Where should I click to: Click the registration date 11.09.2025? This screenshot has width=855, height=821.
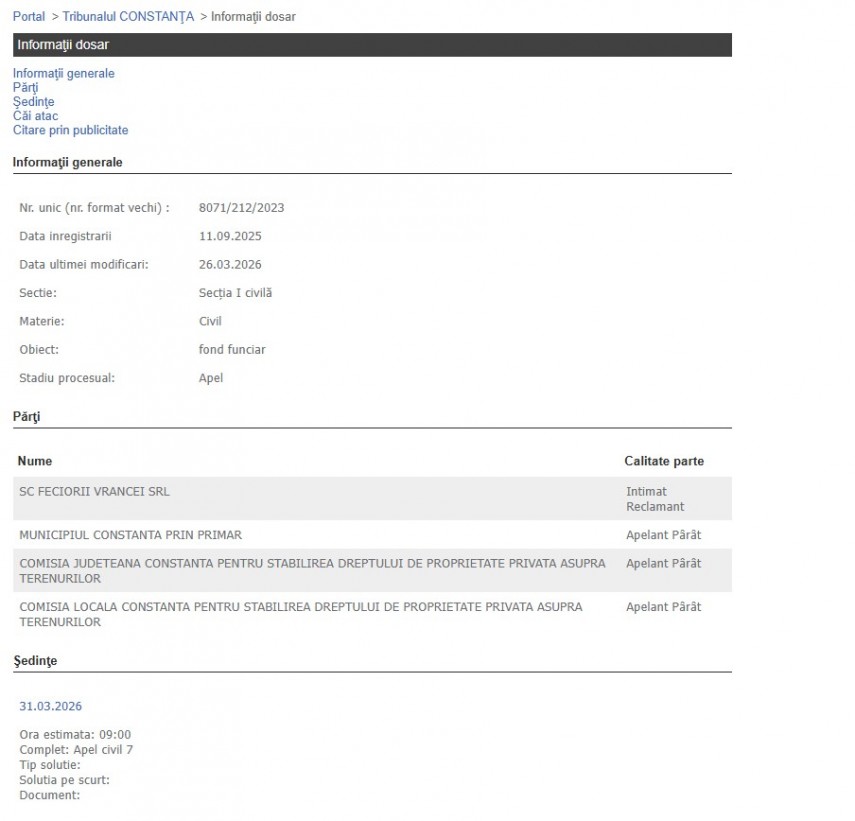230,236
